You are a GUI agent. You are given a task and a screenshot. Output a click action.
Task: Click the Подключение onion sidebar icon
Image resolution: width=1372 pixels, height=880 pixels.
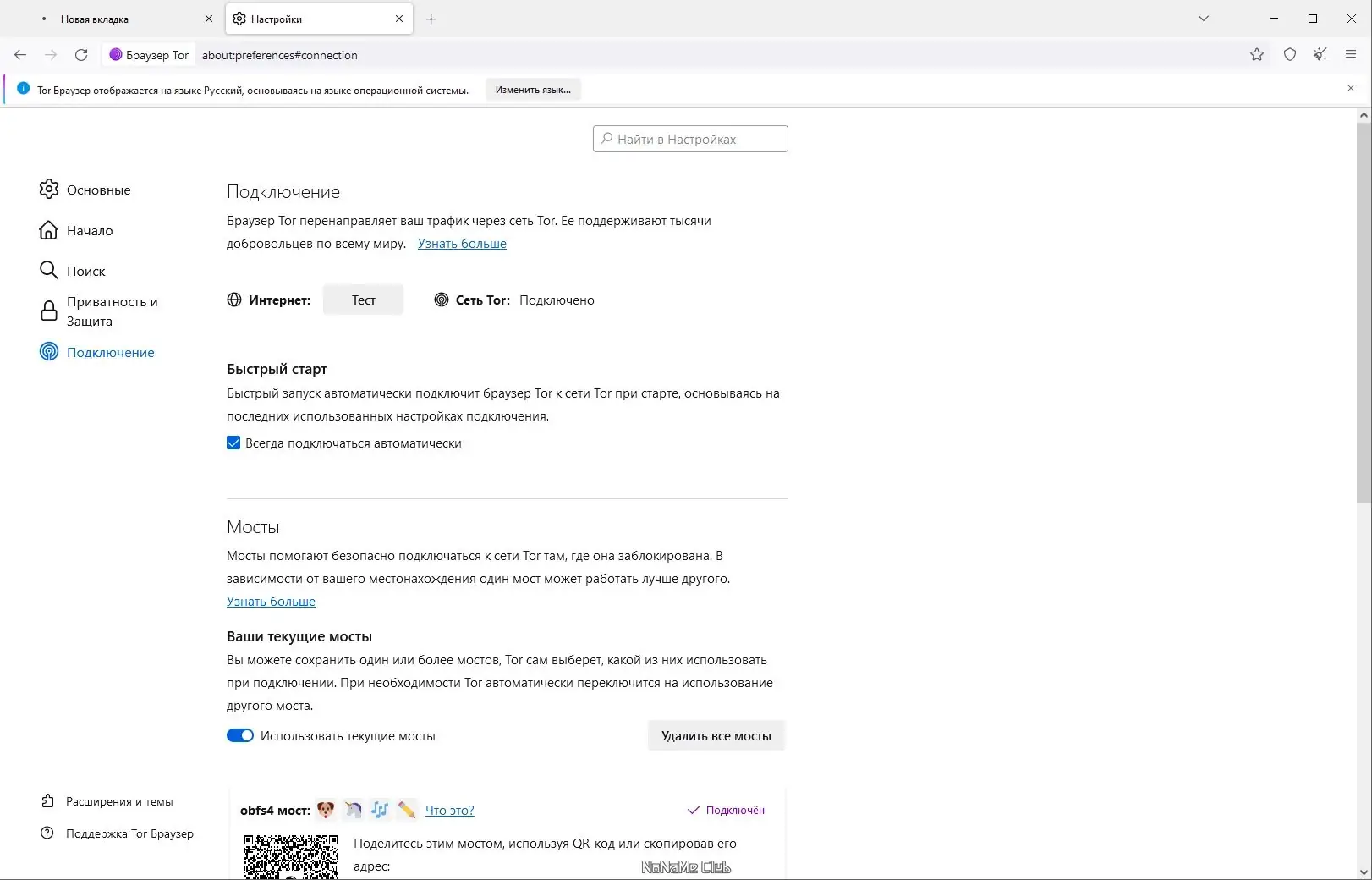(49, 352)
